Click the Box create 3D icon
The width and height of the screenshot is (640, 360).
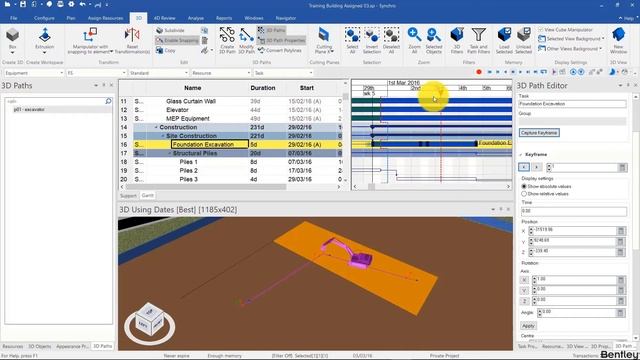point(13,36)
